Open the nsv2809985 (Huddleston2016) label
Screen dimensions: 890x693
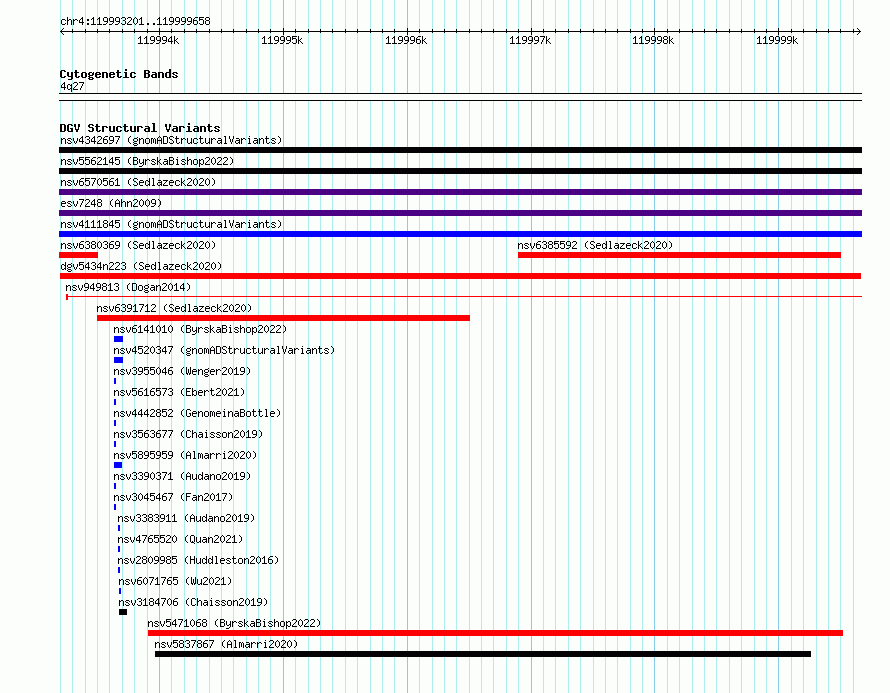(198, 560)
